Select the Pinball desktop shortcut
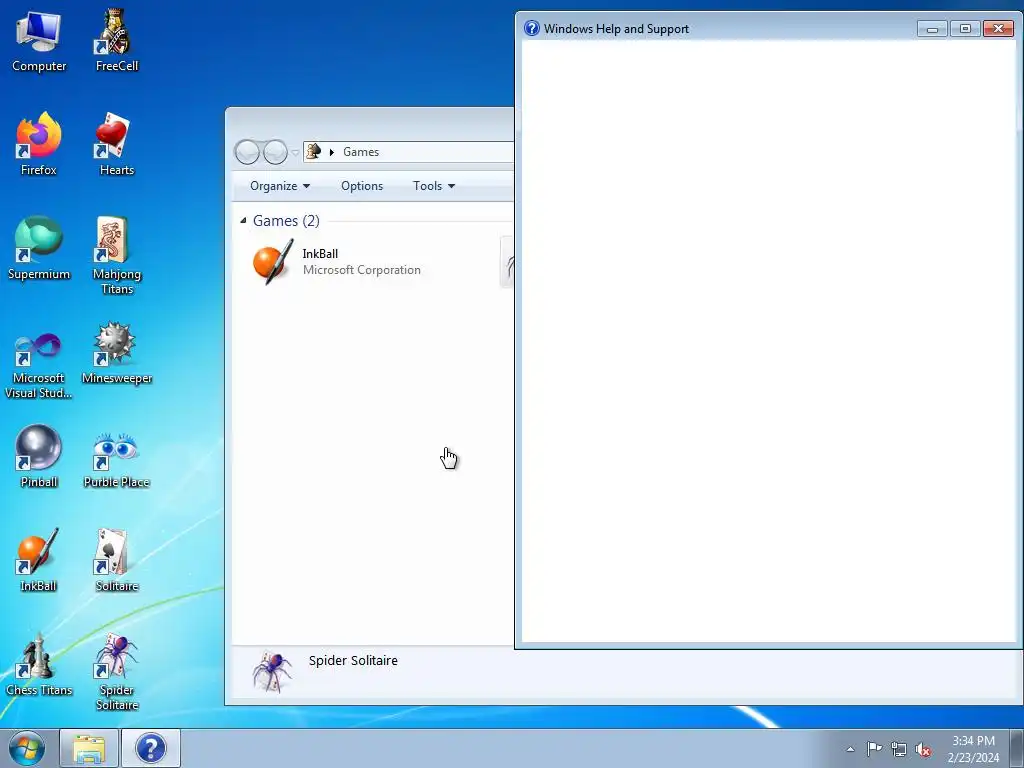1024x768 pixels. tap(39, 456)
